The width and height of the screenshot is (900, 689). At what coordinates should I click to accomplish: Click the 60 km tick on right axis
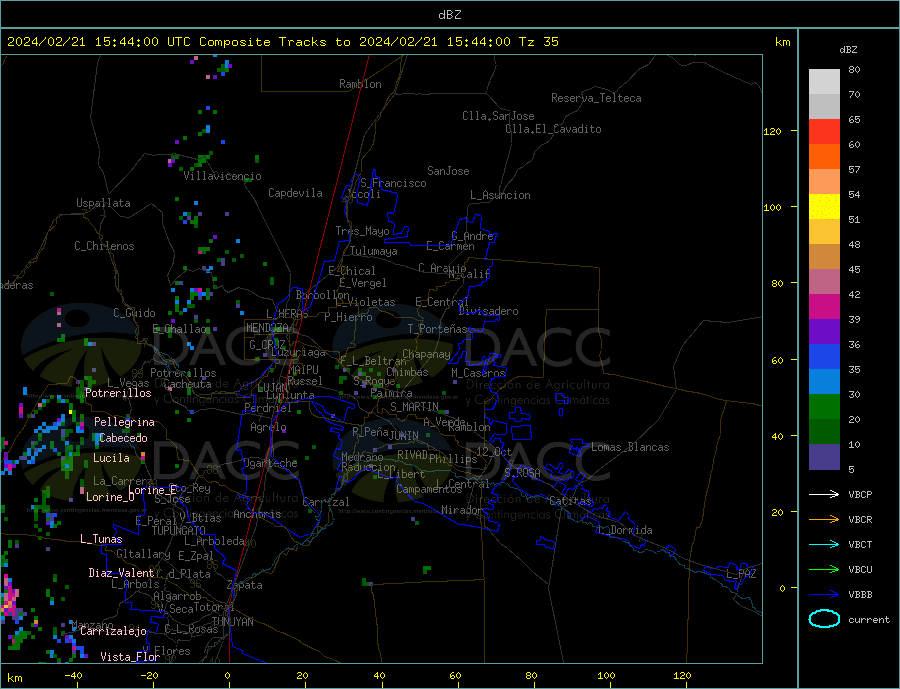[x=777, y=360]
